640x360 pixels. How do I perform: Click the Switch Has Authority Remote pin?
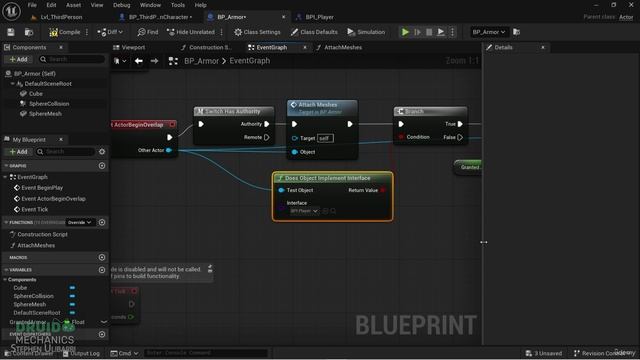pyautogui.click(x=267, y=137)
